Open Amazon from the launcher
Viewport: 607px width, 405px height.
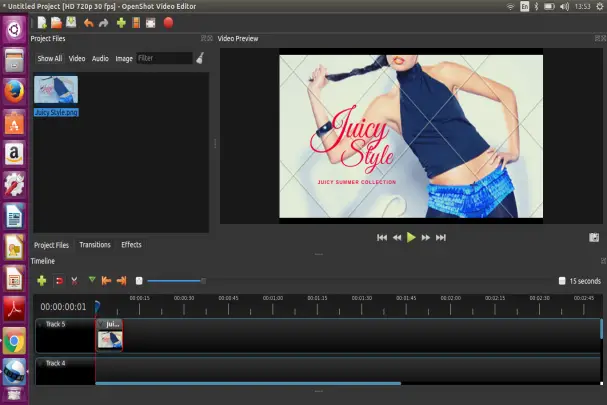pyautogui.click(x=14, y=154)
